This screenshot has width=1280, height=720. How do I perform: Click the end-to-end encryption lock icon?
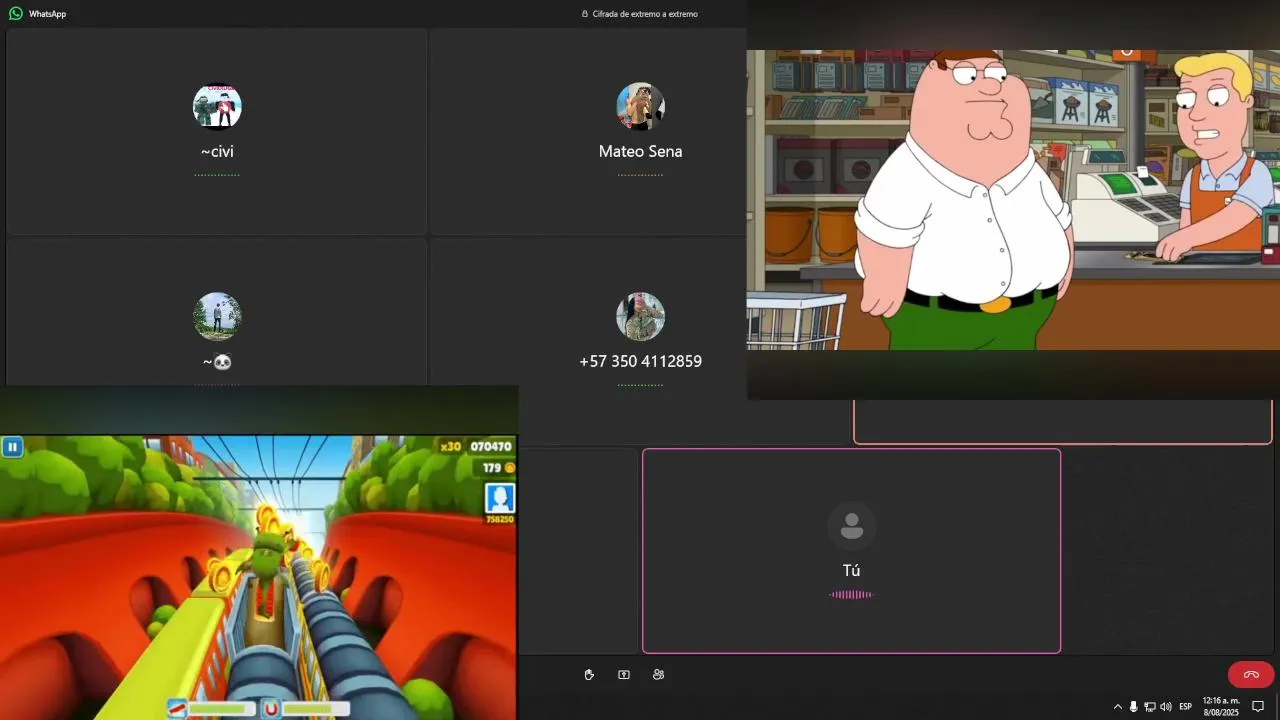click(585, 14)
